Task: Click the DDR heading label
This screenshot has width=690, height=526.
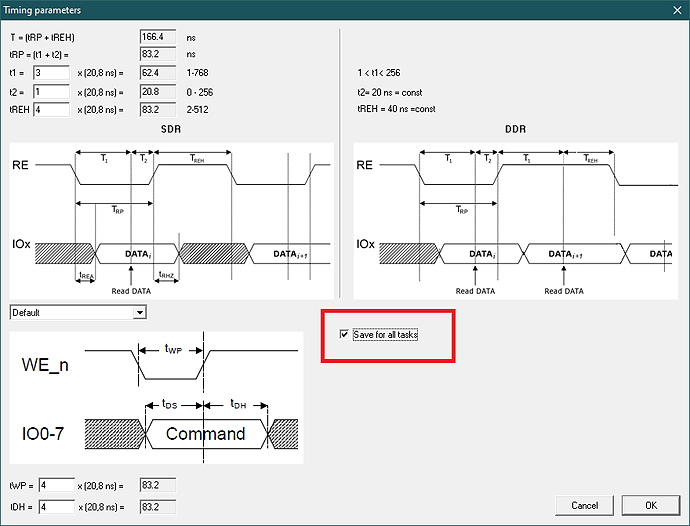Action: 515,129
